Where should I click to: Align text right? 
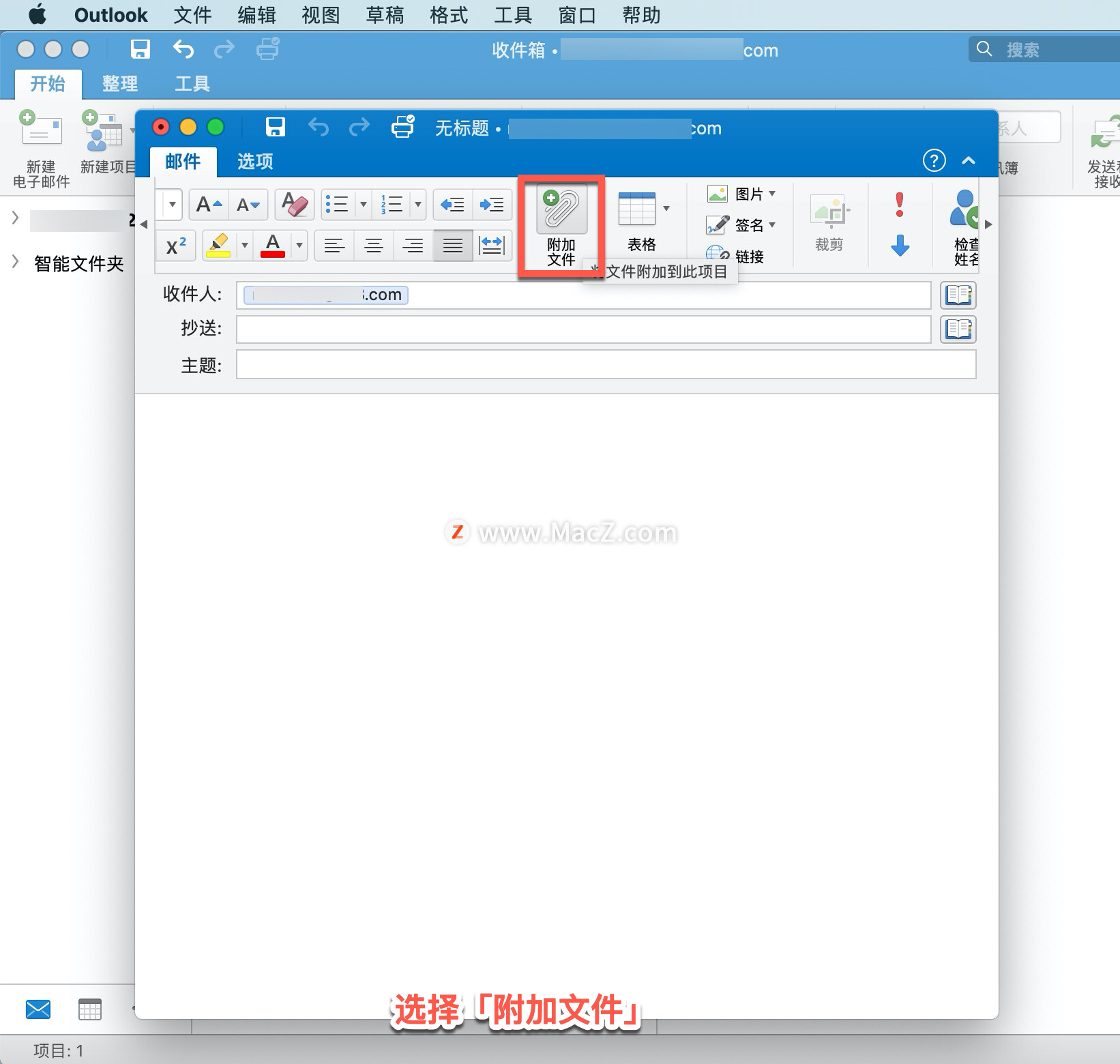[x=413, y=246]
